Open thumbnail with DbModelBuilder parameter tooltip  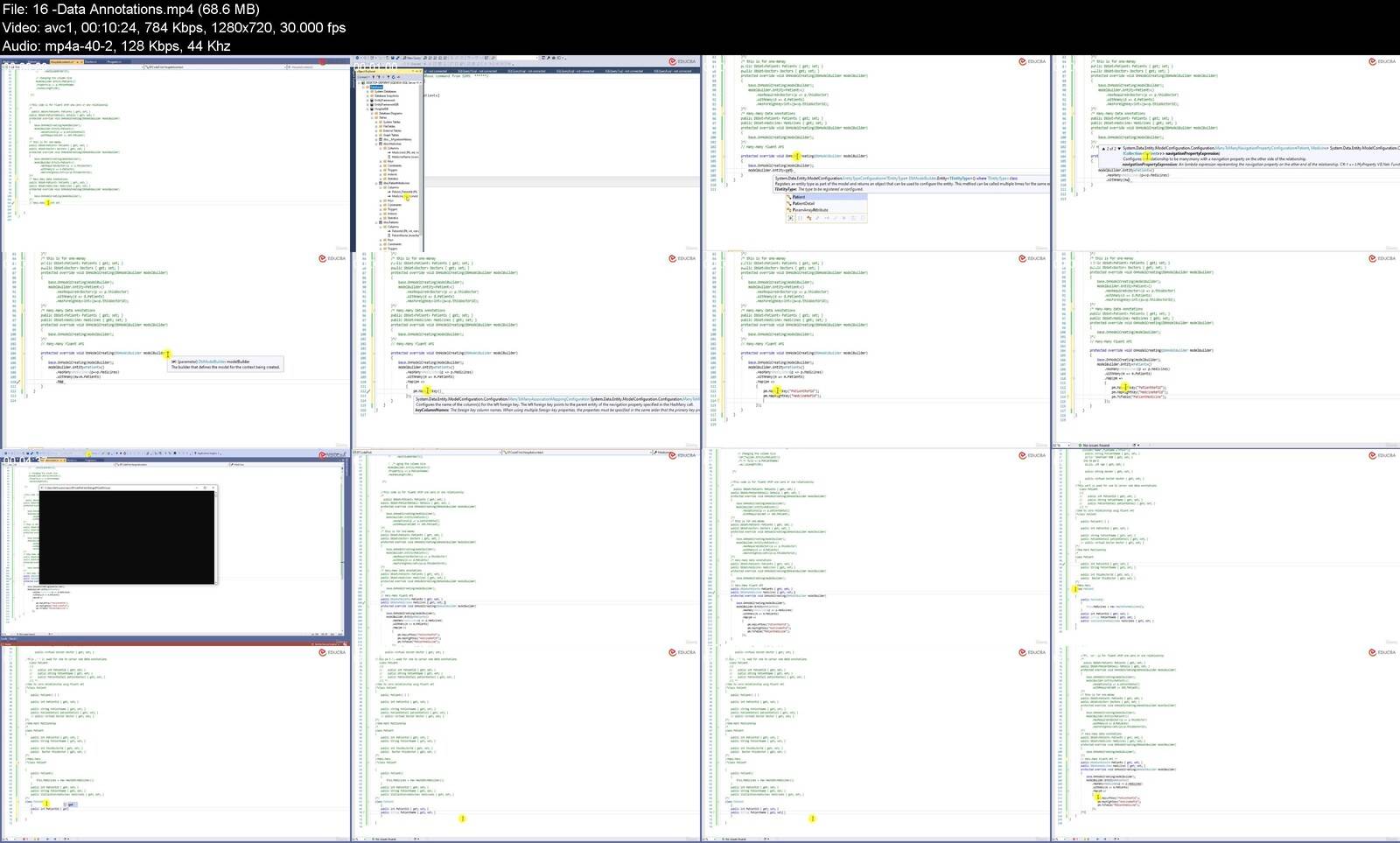click(x=175, y=351)
